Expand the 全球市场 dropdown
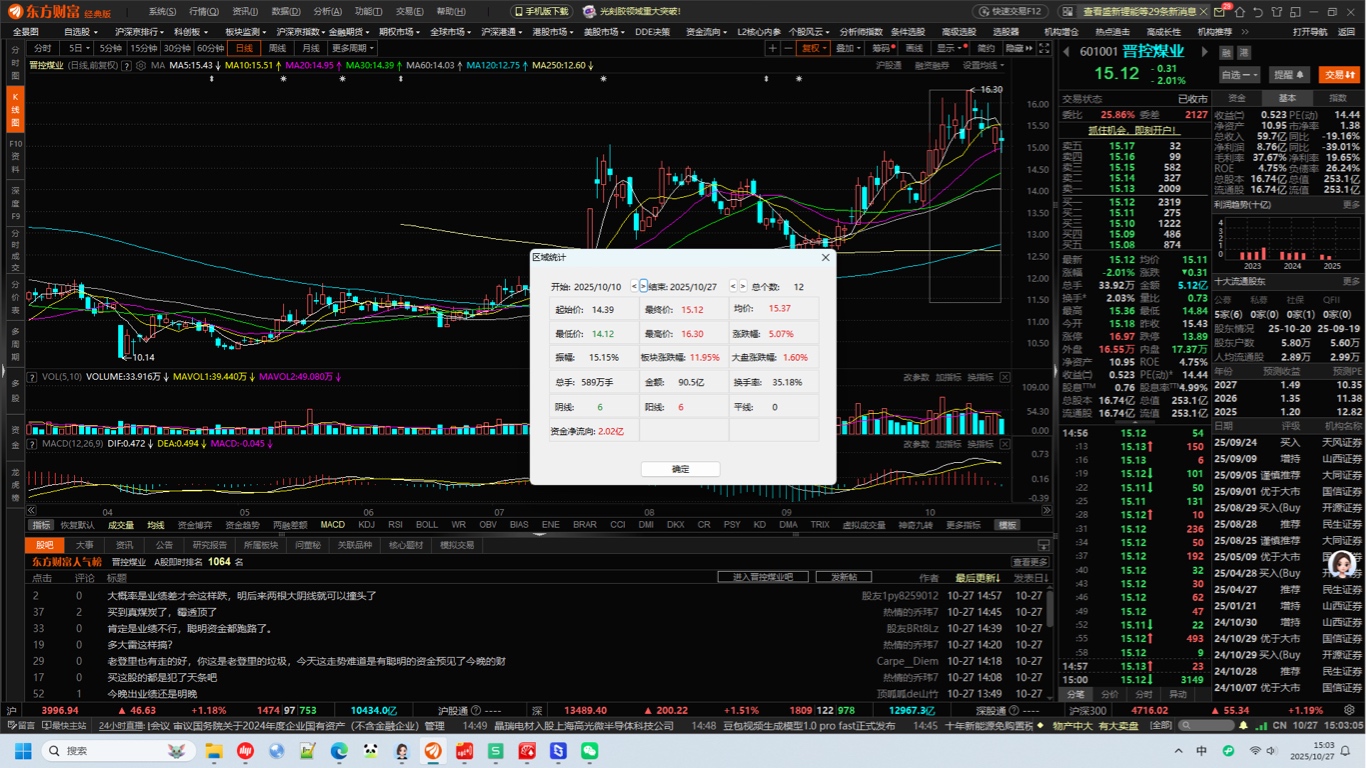Image resolution: width=1366 pixels, height=768 pixels. (450, 32)
